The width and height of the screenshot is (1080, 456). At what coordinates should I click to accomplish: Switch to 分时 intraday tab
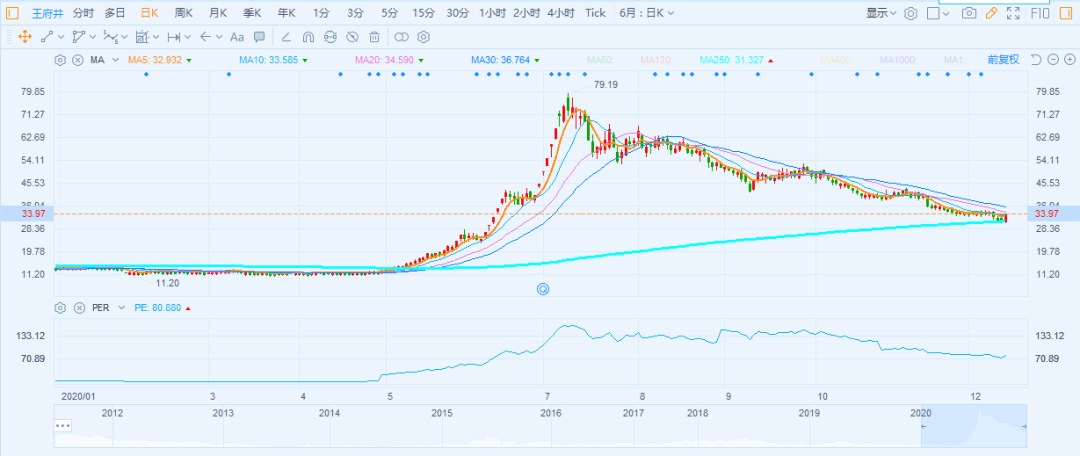(83, 13)
